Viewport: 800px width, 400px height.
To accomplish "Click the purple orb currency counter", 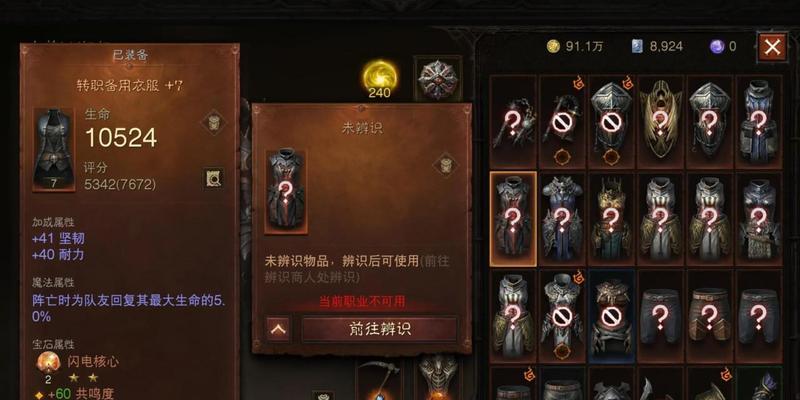I will coord(723,46).
